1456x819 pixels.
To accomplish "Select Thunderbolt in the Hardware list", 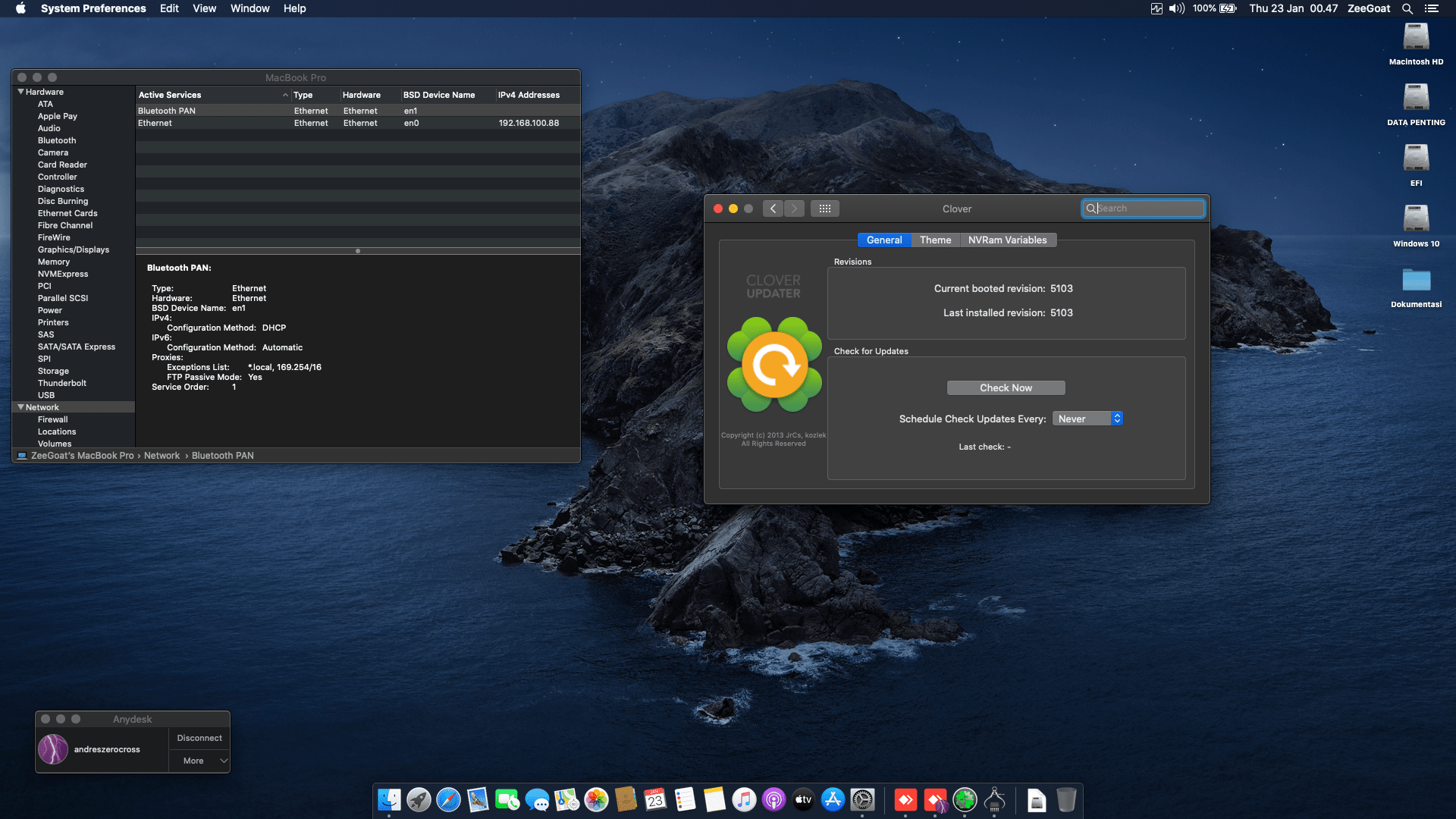I will (x=62, y=383).
